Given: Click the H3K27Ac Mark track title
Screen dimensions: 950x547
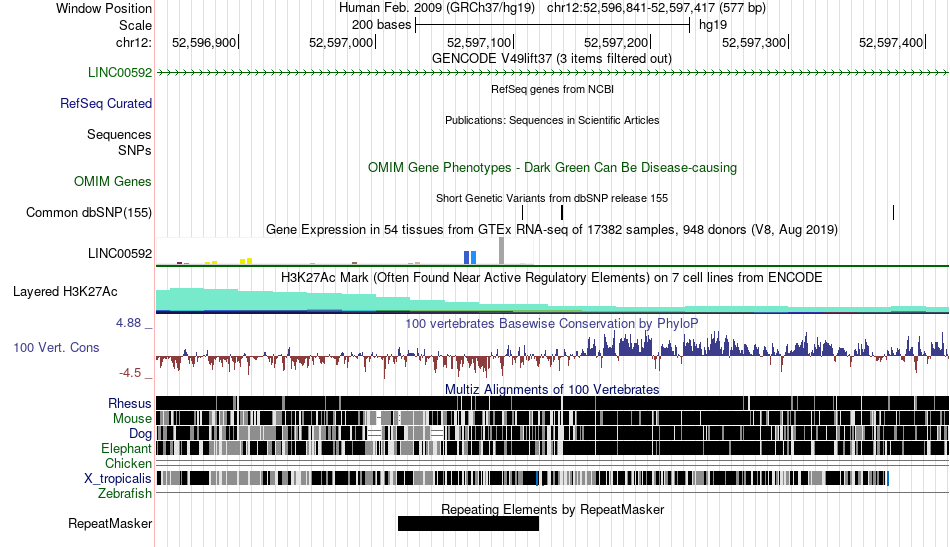Looking at the screenshot, I should point(552,277).
